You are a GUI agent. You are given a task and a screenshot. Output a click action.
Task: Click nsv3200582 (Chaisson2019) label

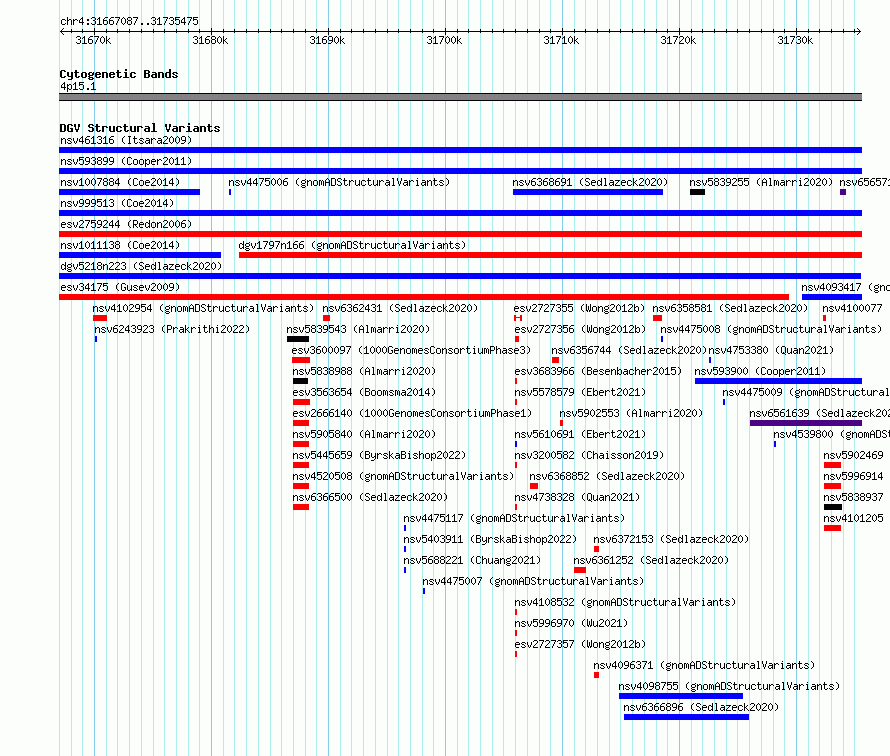click(x=589, y=455)
